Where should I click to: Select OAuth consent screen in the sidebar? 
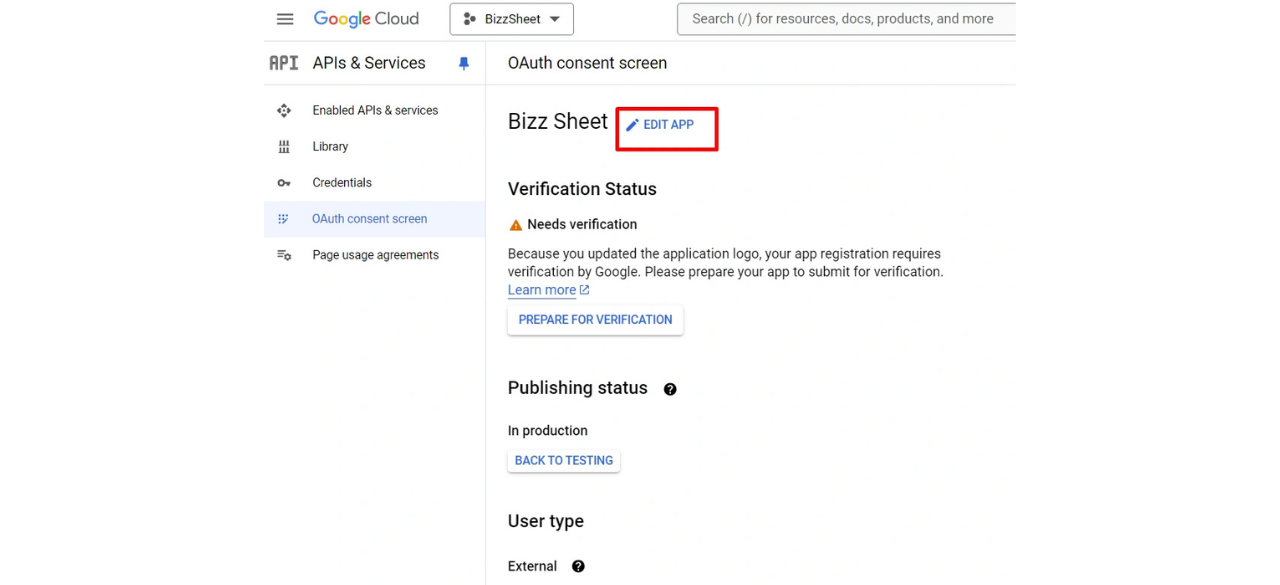(x=374, y=218)
